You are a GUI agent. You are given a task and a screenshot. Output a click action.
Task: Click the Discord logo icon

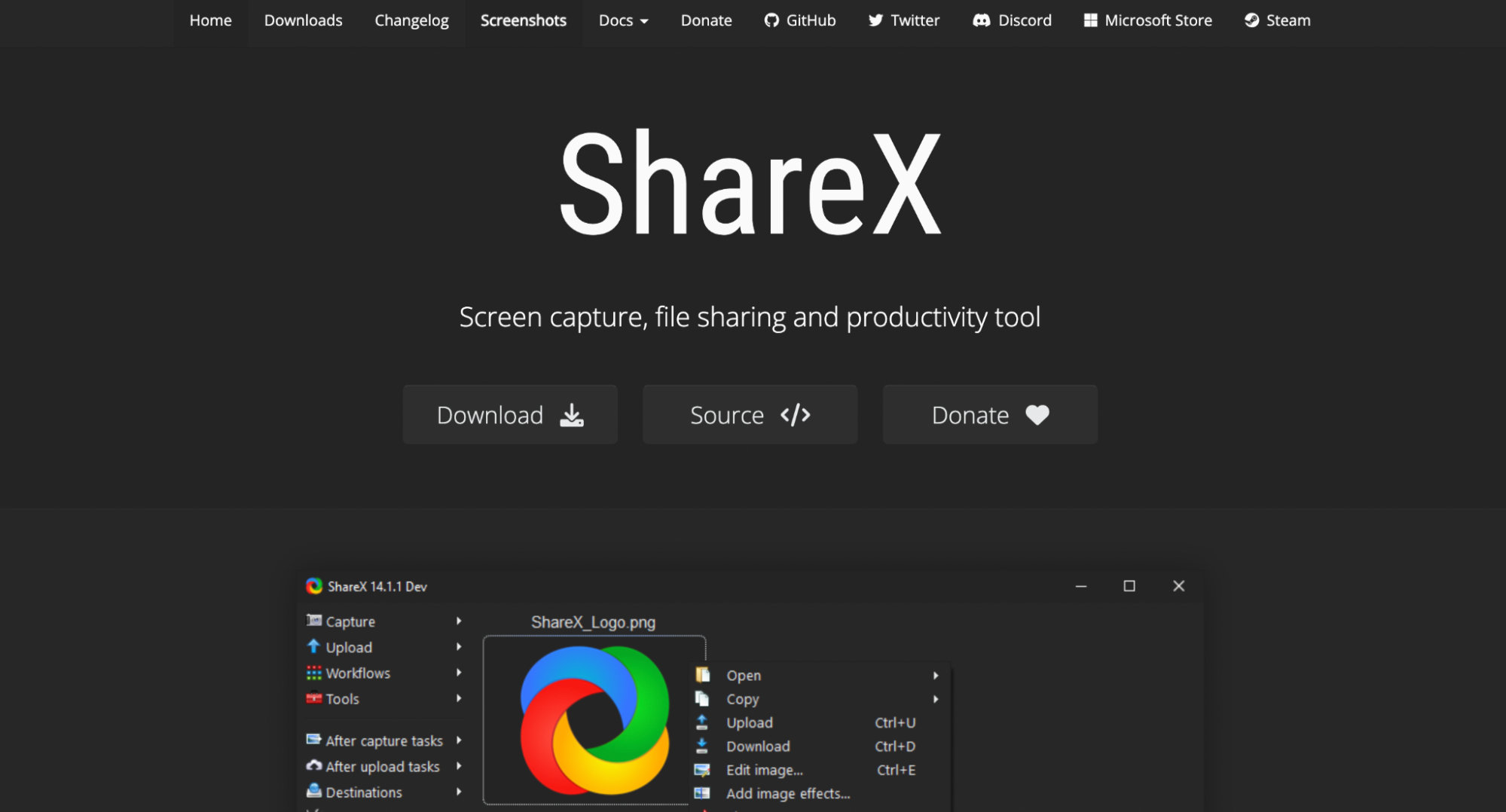point(981,20)
